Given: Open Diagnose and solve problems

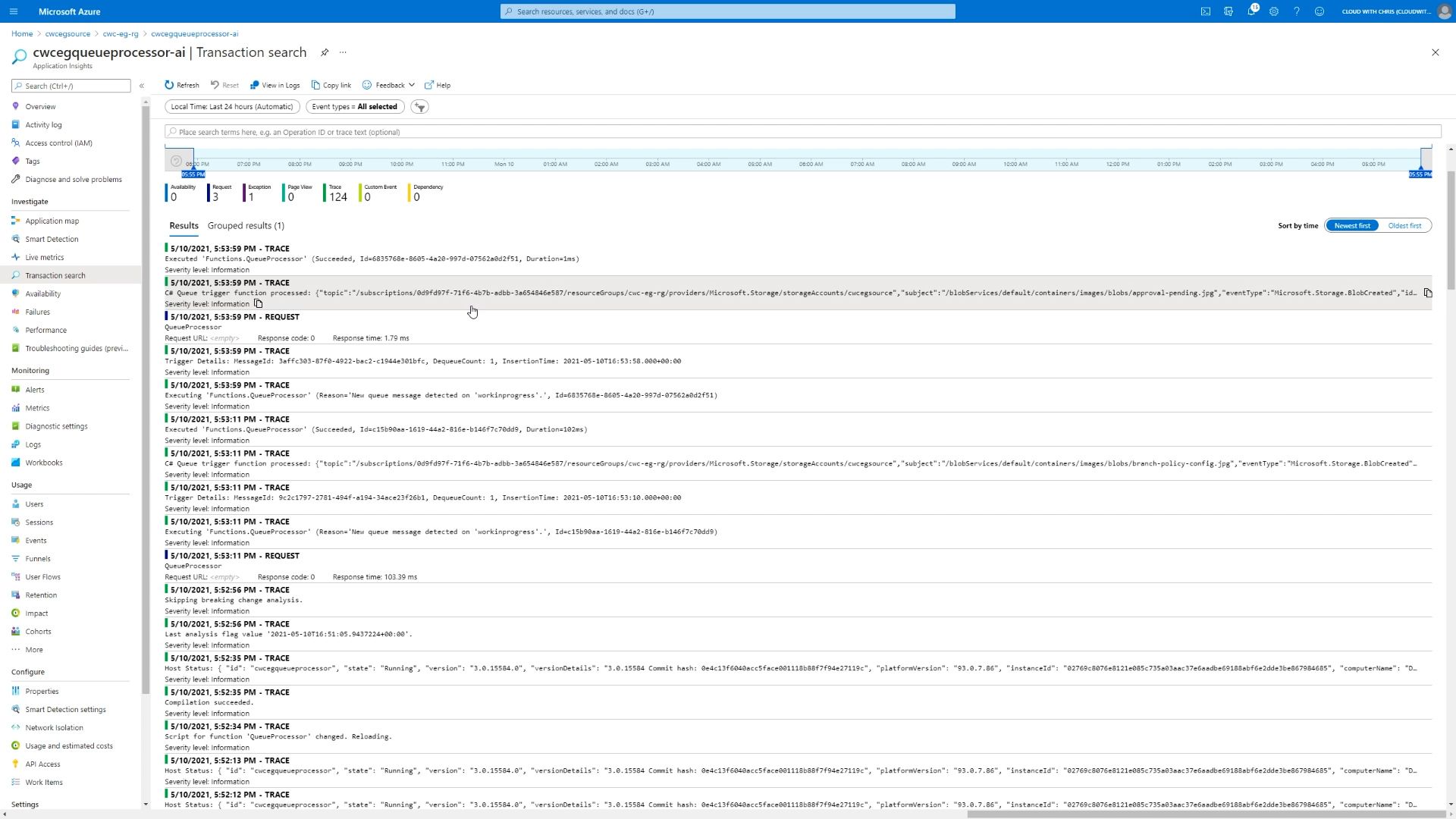Looking at the screenshot, I should pyautogui.click(x=73, y=180).
